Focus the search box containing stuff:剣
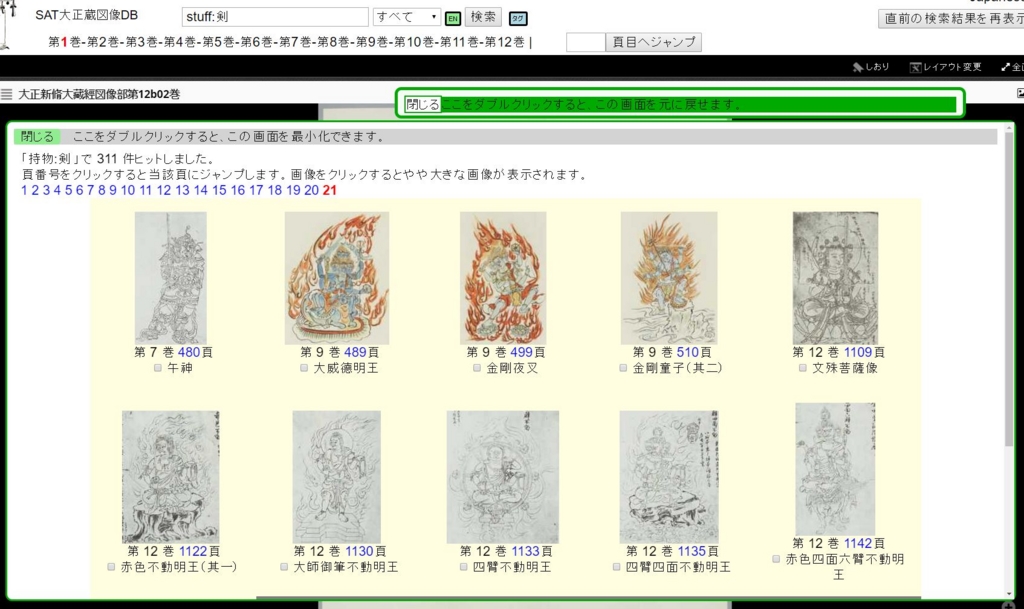 [x=275, y=17]
